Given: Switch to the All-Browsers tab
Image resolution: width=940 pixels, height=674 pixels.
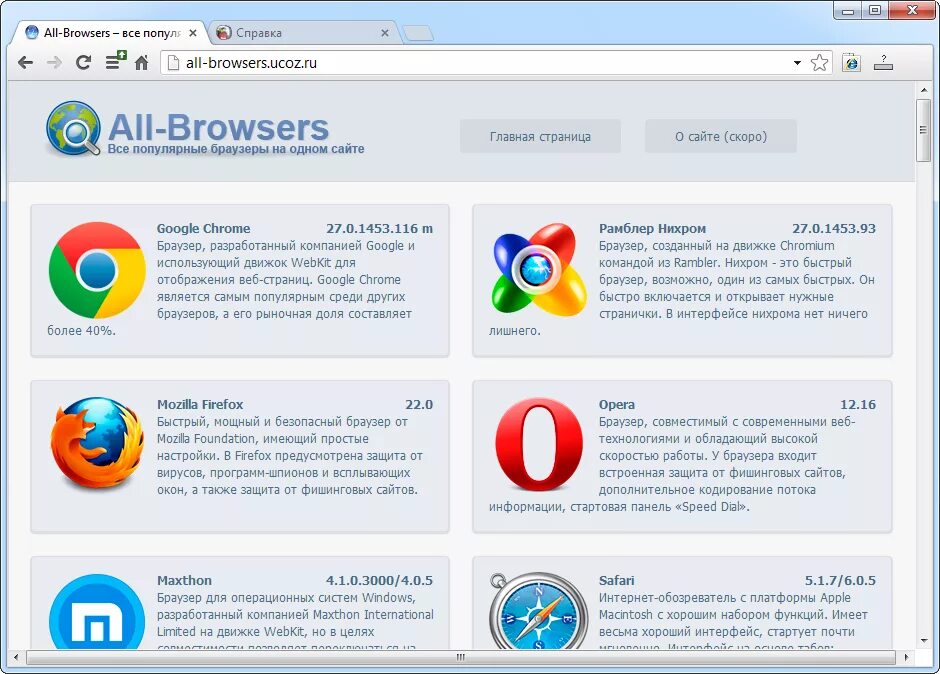Looking at the screenshot, I should coord(108,33).
